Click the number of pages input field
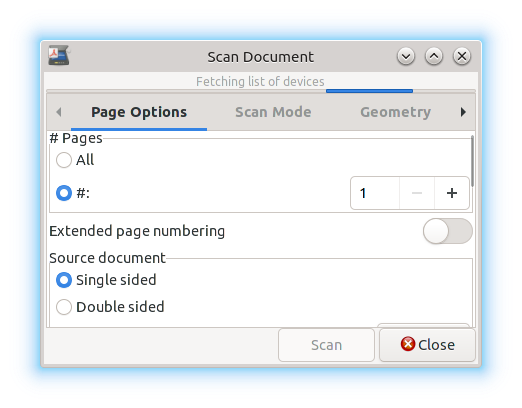This screenshot has width=522, height=408. pyautogui.click(x=375, y=193)
